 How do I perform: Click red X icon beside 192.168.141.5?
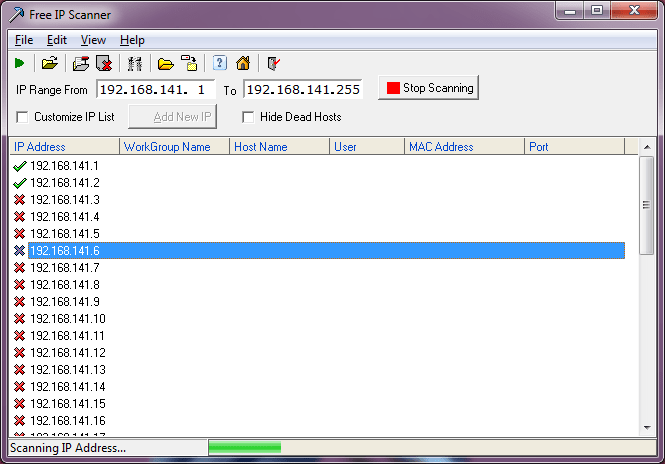click(20, 234)
